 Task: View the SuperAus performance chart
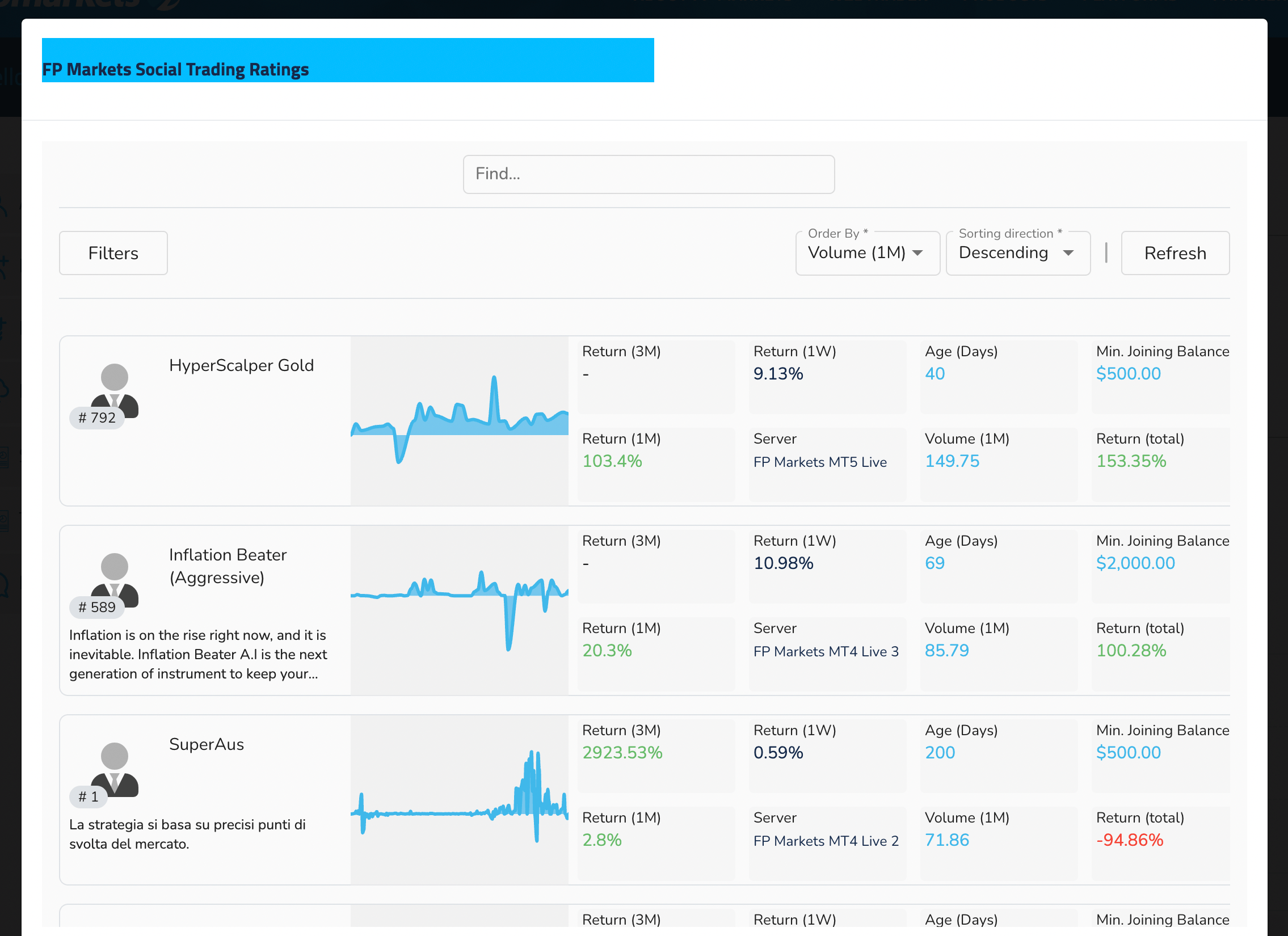pyautogui.click(x=460, y=800)
